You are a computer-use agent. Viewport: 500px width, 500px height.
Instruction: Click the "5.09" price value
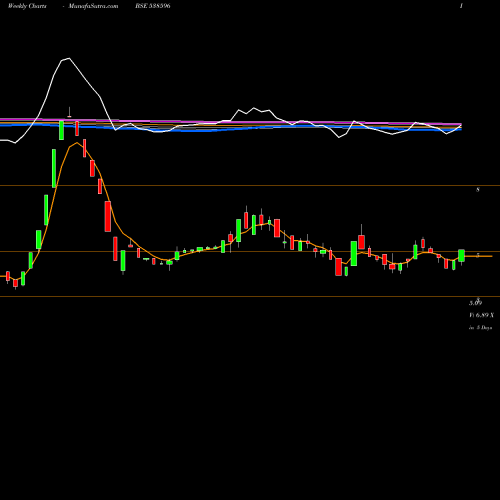point(476,303)
